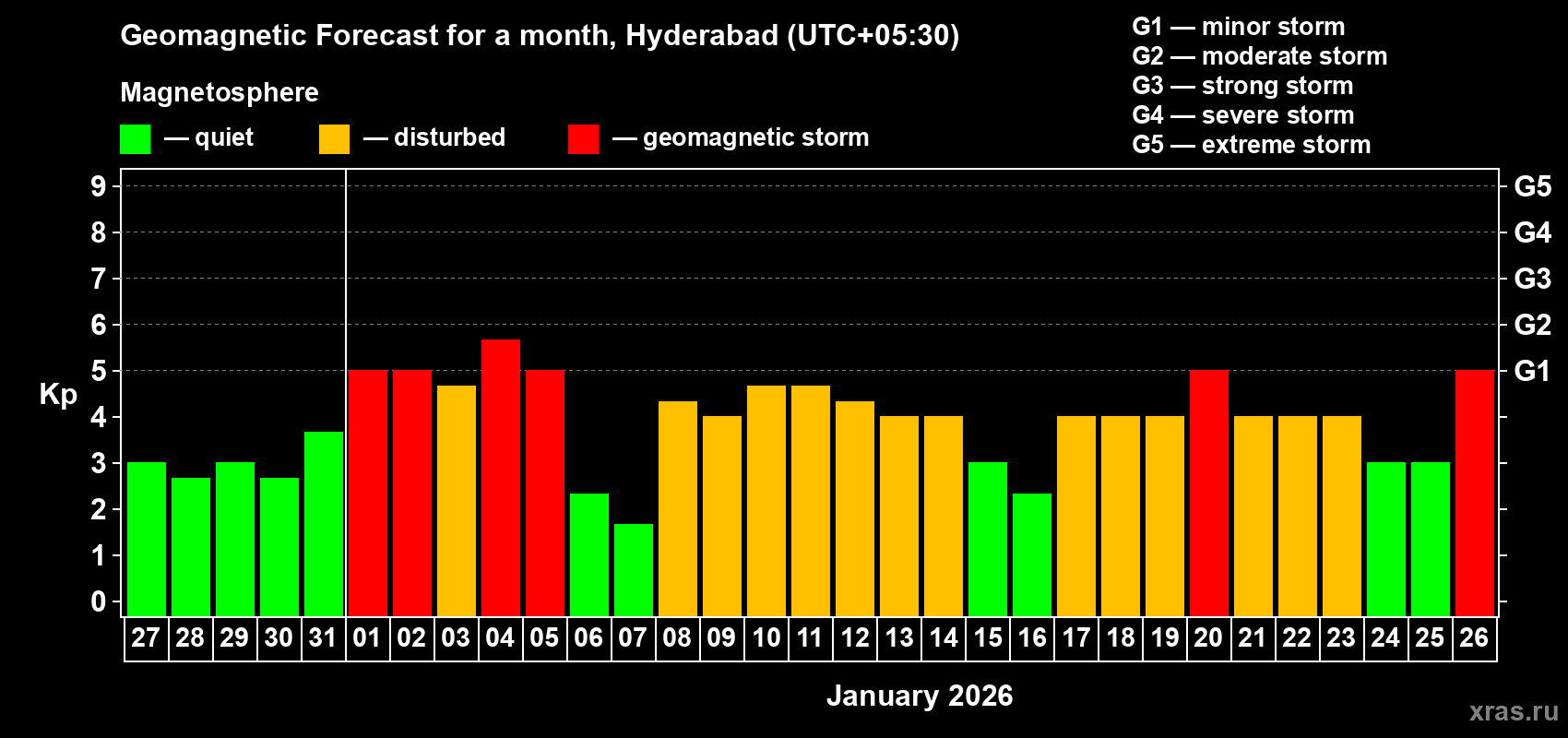Click the date label 10
Screen dimensions: 1568x738
click(x=766, y=637)
